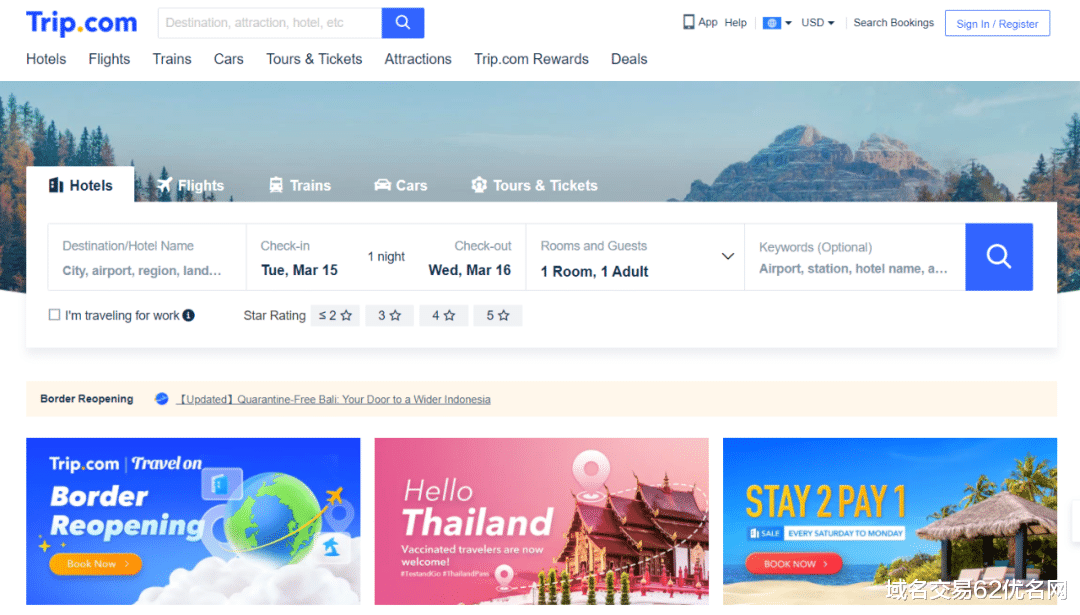This screenshot has height=615, width=1080.
Task: Click the globe icon beside the Bali update link
Action: coord(162,399)
